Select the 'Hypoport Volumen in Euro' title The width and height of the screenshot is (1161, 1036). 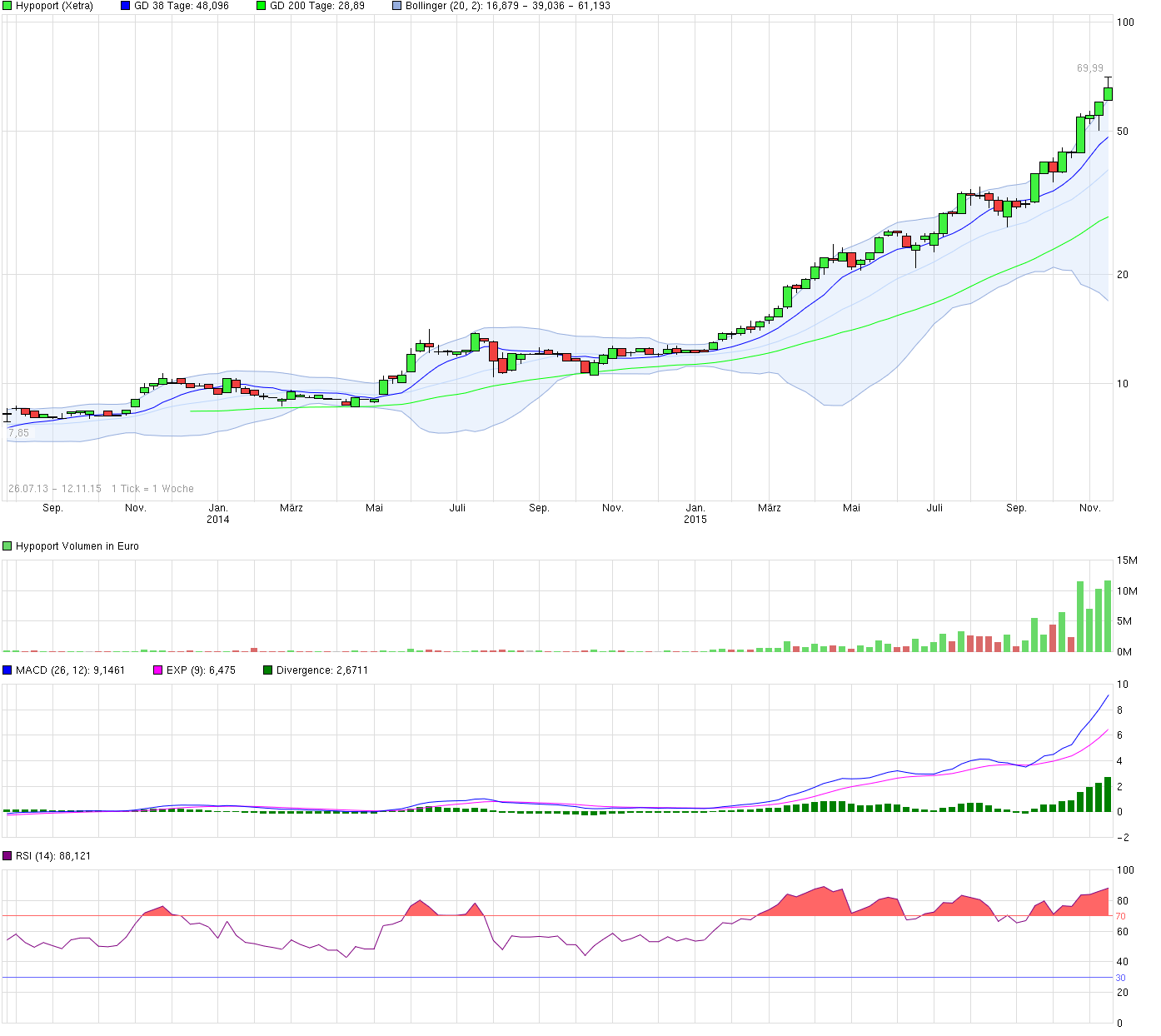click(x=77, y=546)
